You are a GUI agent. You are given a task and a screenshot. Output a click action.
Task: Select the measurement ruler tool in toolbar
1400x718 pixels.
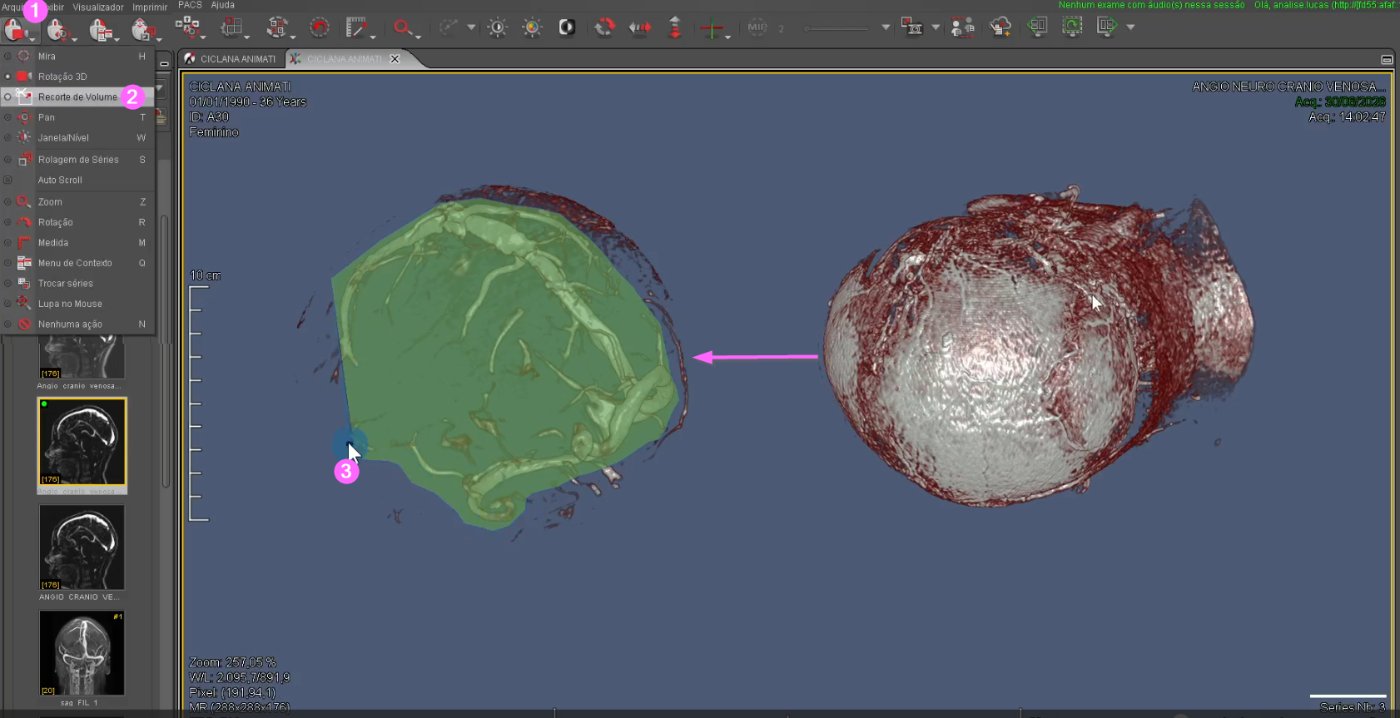click(x=356, y=27)
